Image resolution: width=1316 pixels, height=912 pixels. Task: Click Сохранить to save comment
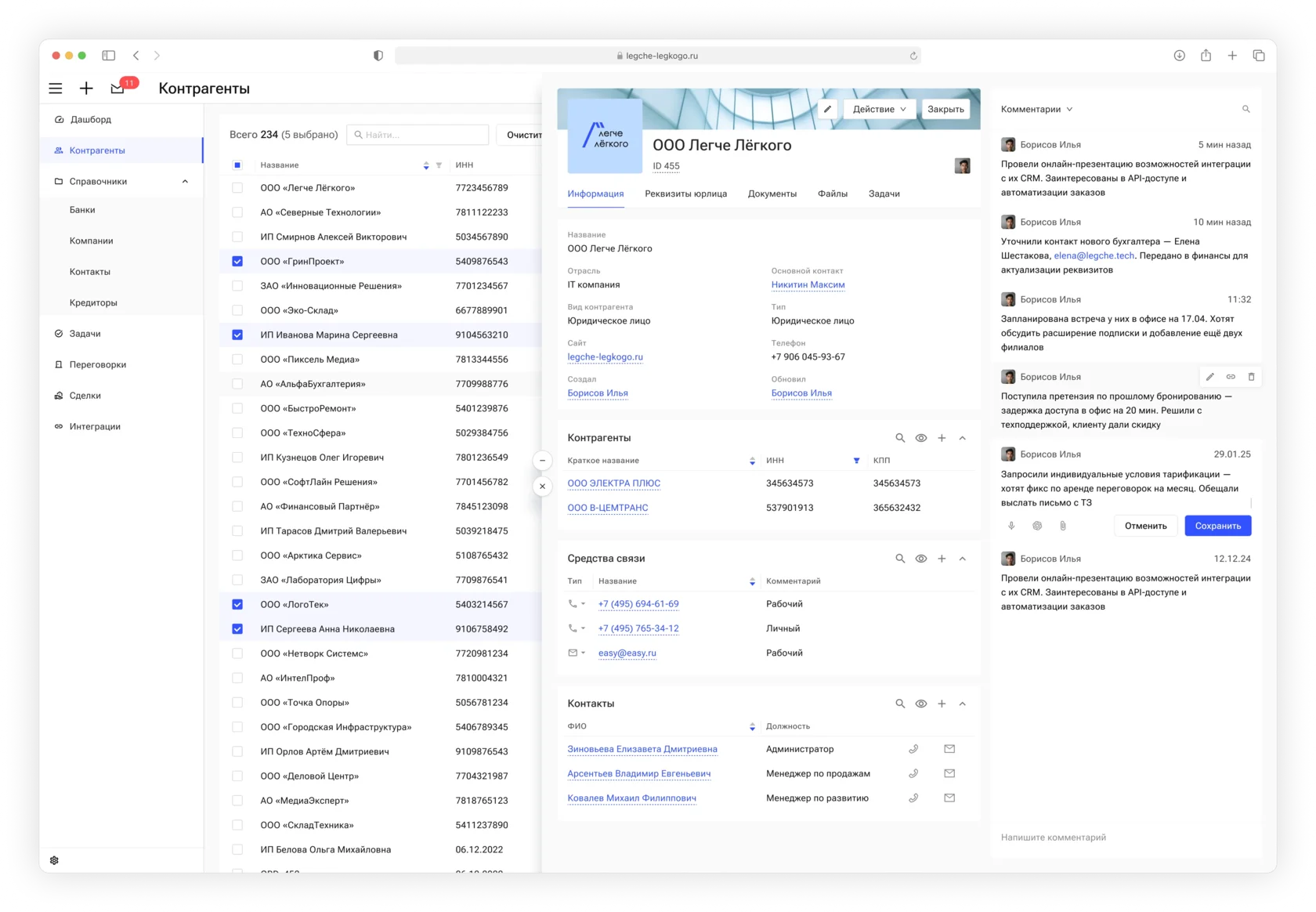tap(1218, 526)
